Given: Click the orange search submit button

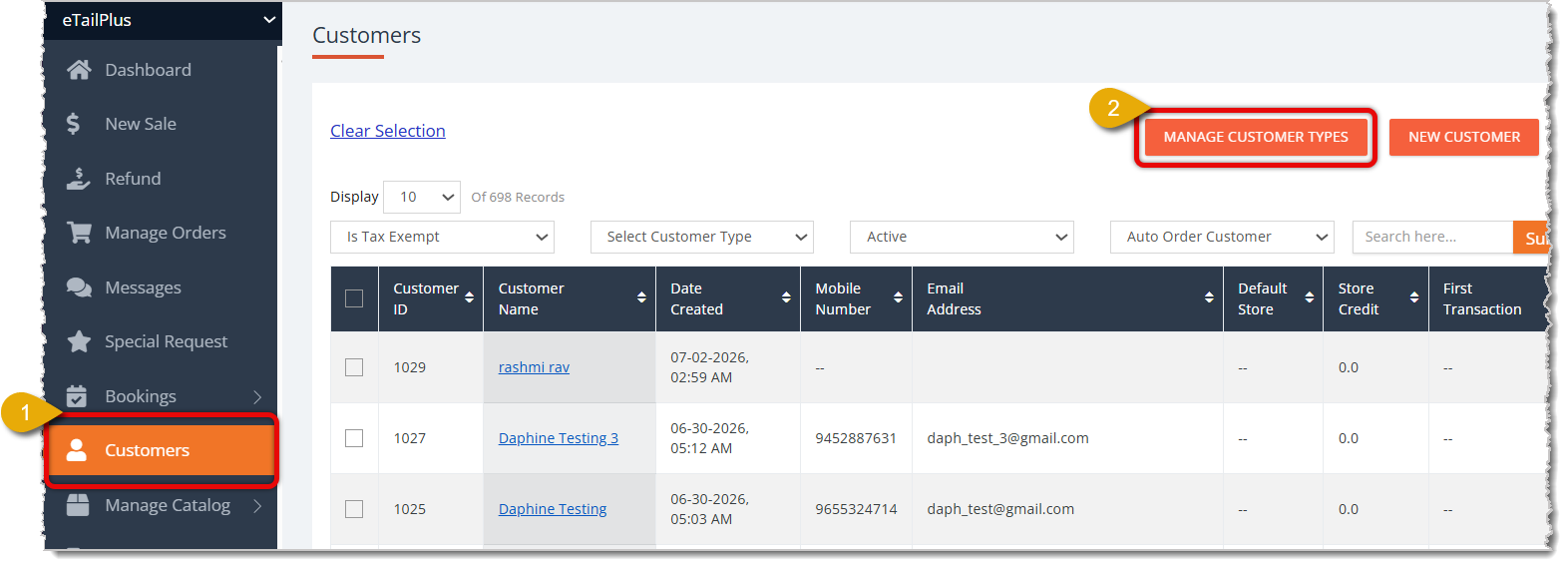Looking at the screenshot, I should (x=1531, y=238).
